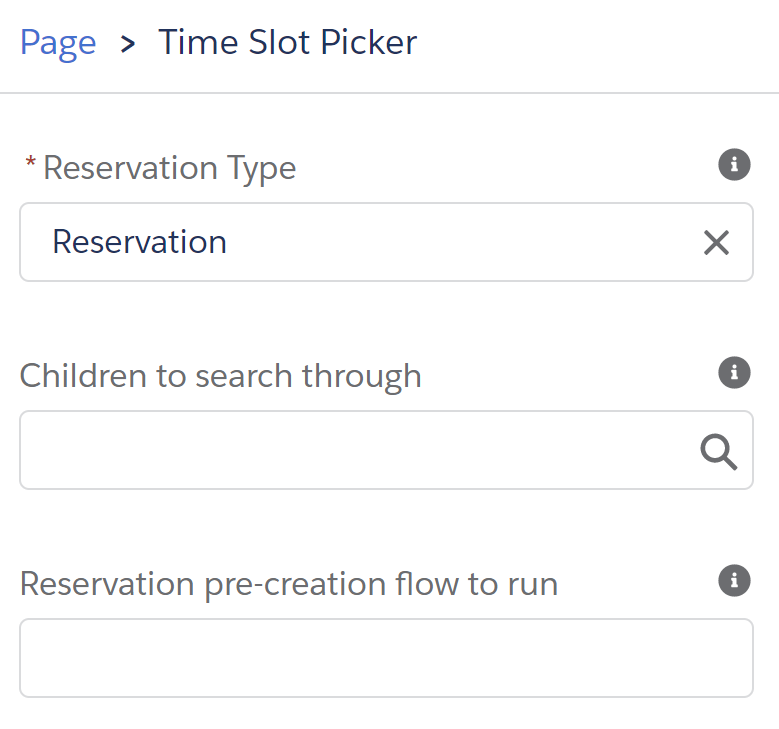Focus the Children to search through lookup field
Screen dimensions: 779x729
tap(360, 451)
